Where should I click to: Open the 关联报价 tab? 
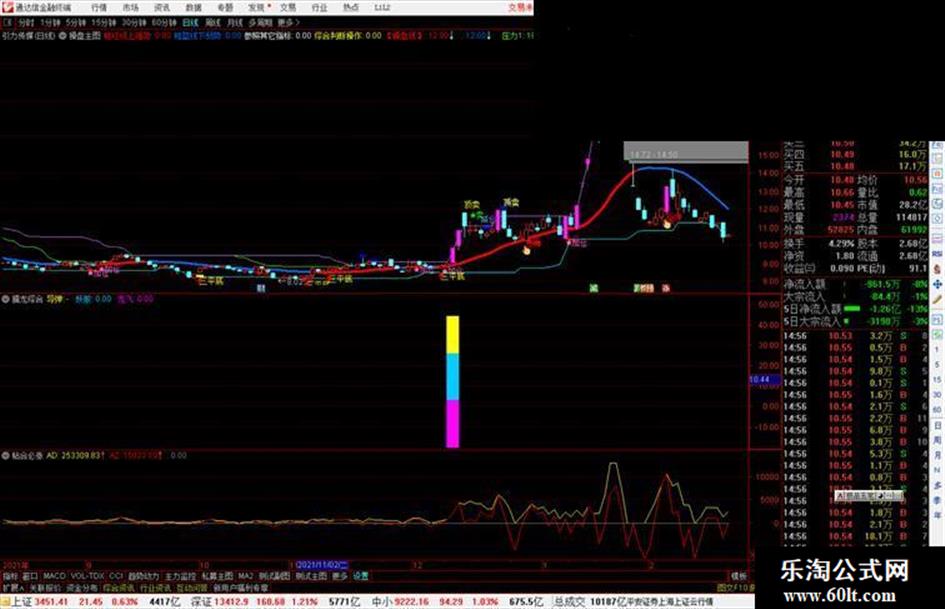point(45,587)
